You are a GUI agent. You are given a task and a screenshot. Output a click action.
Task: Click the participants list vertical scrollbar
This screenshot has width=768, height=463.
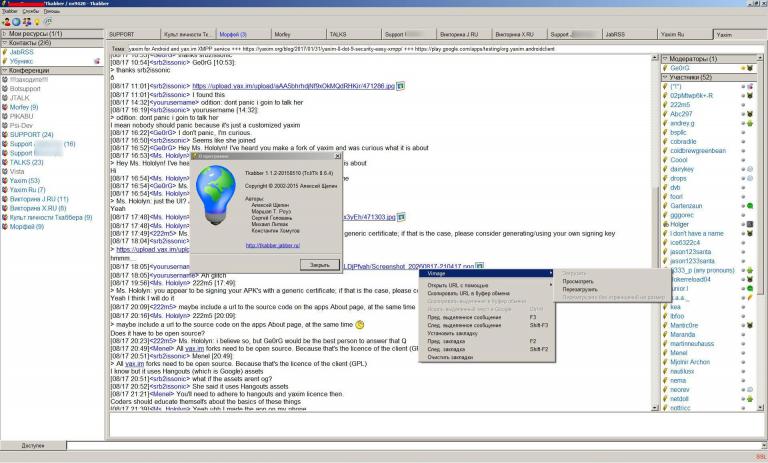760,233
